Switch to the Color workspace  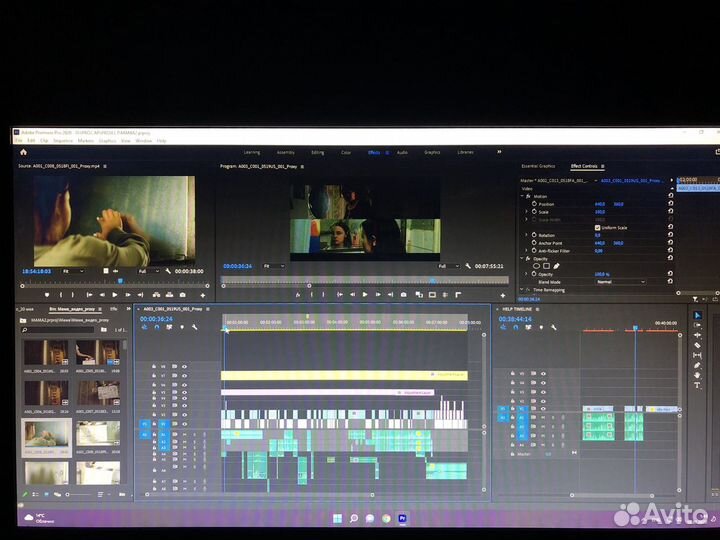click(346, 152)
